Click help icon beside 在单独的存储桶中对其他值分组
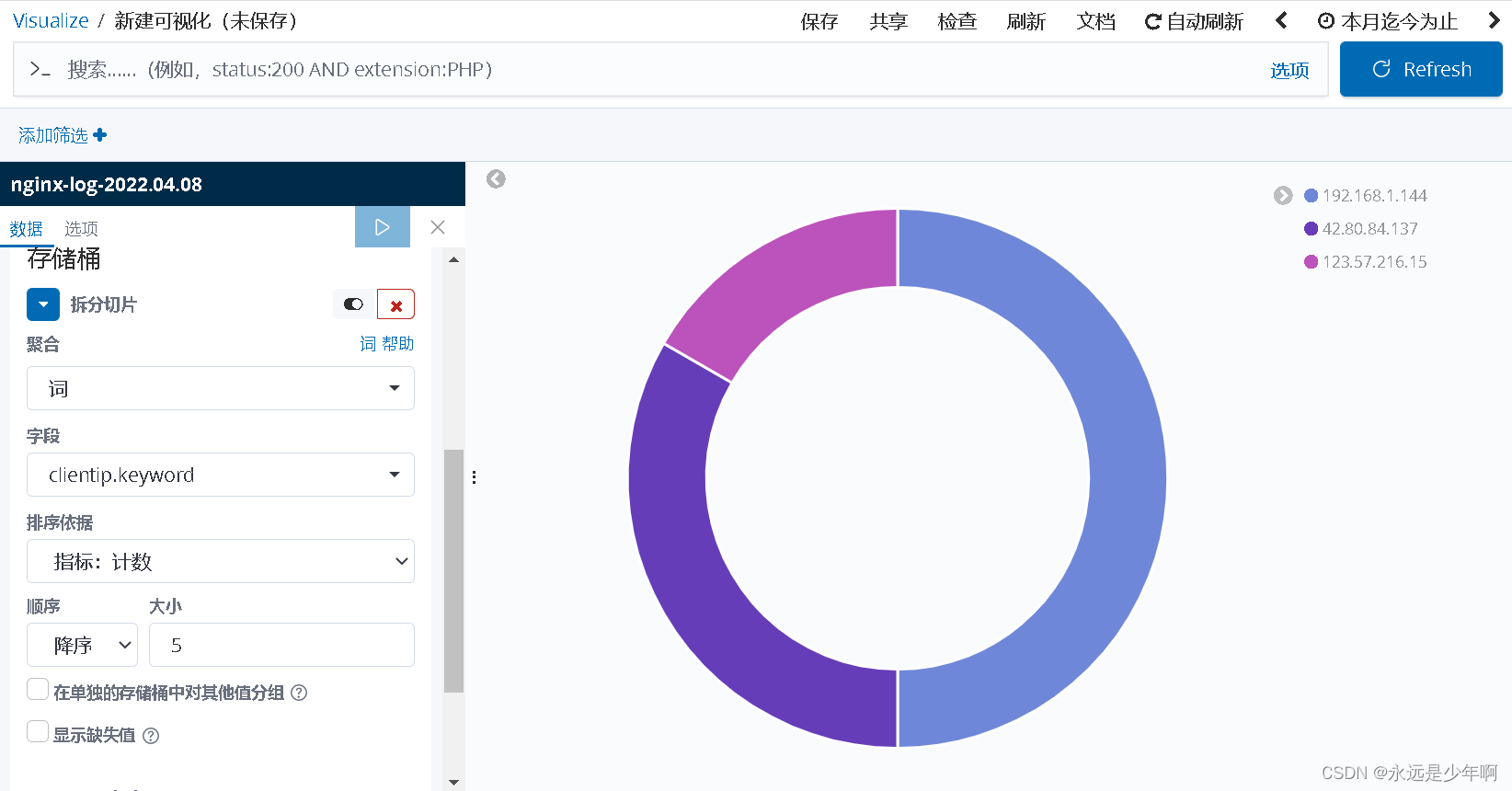Image resolution: width=1512 pixels, height=791 pixels. point(299,693)
